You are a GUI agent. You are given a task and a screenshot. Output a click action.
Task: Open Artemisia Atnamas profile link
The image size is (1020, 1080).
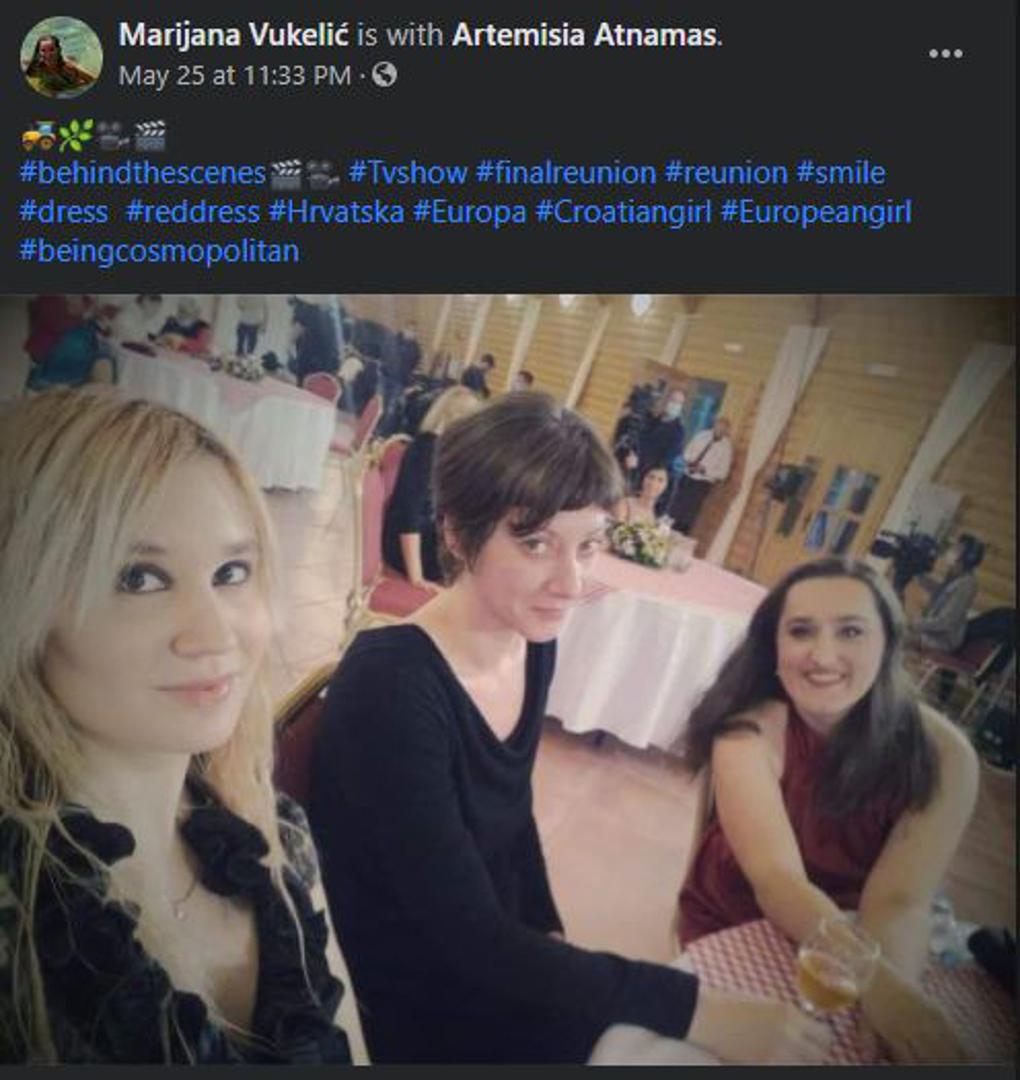tap(585, 34)
